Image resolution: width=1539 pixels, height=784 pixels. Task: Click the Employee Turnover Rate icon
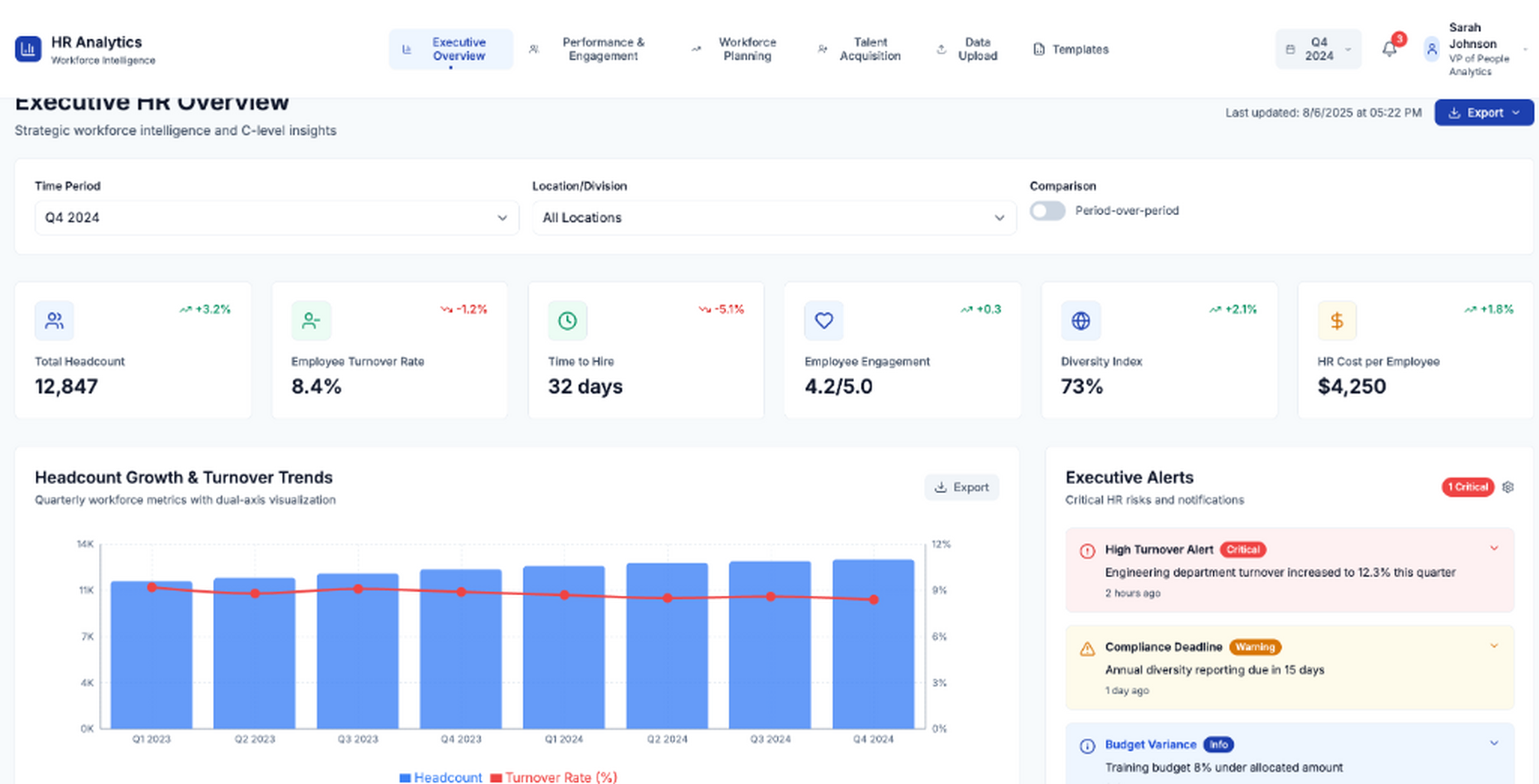click(x=311, y=321)
